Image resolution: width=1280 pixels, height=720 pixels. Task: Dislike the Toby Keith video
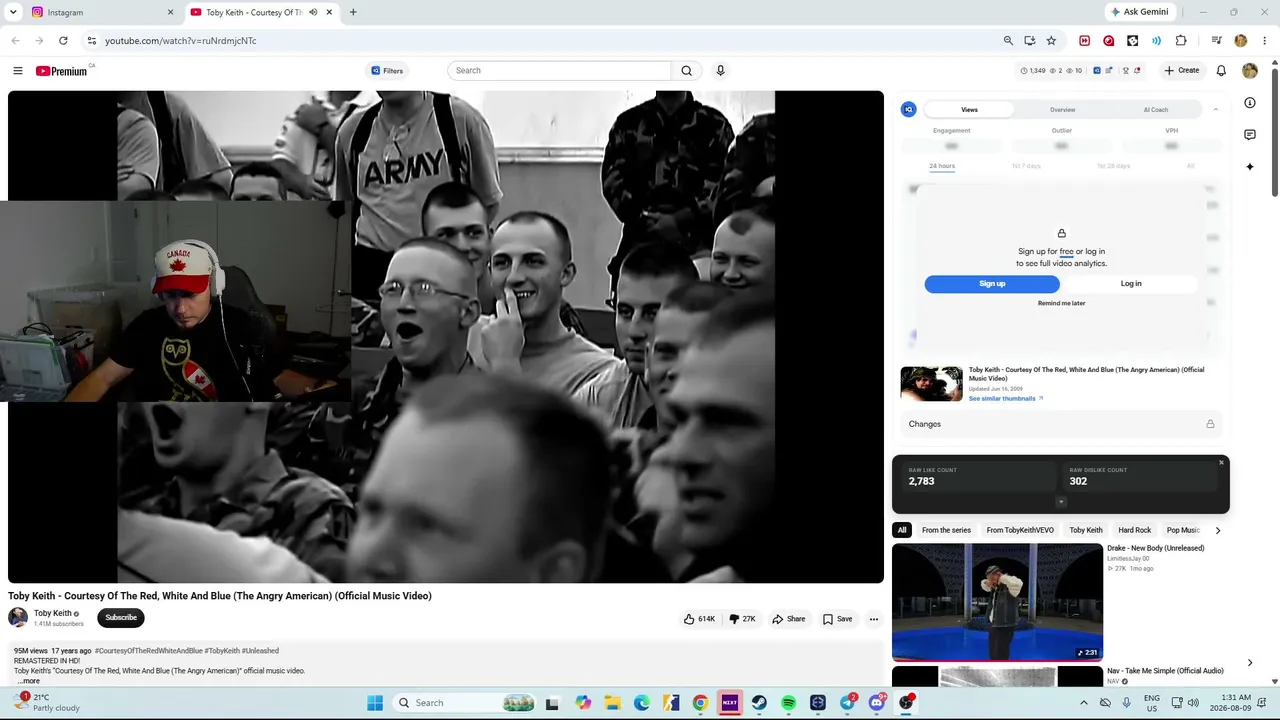tap(742, 619)
